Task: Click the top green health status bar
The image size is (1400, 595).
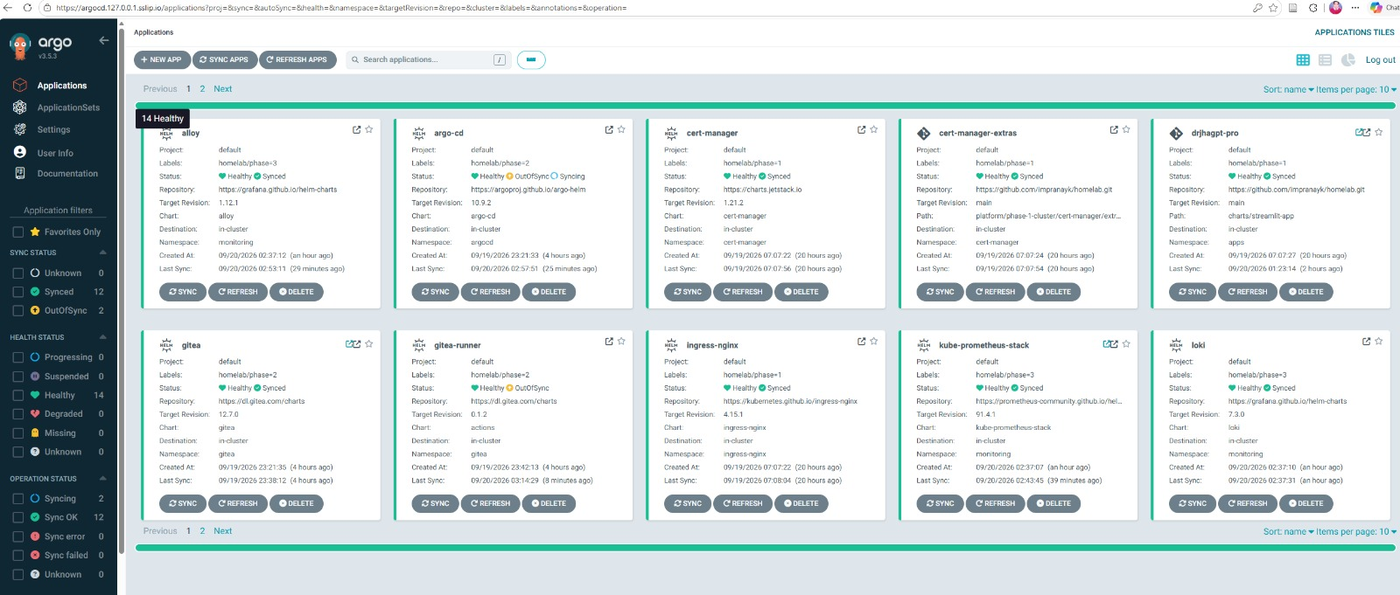Action: tap(765, 105)
